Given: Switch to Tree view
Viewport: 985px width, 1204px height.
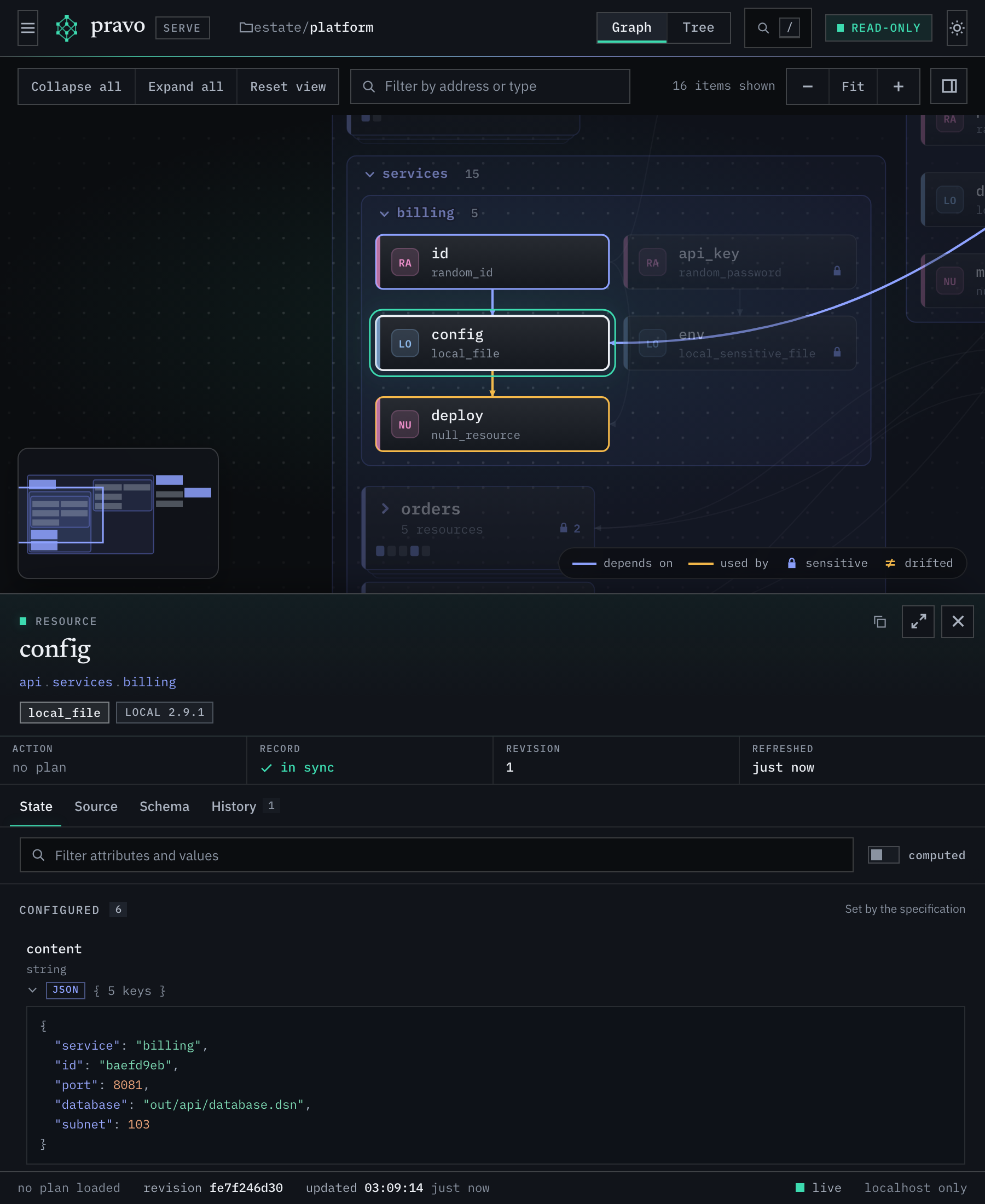Looking at the screenshot, I should coord(698,28).
